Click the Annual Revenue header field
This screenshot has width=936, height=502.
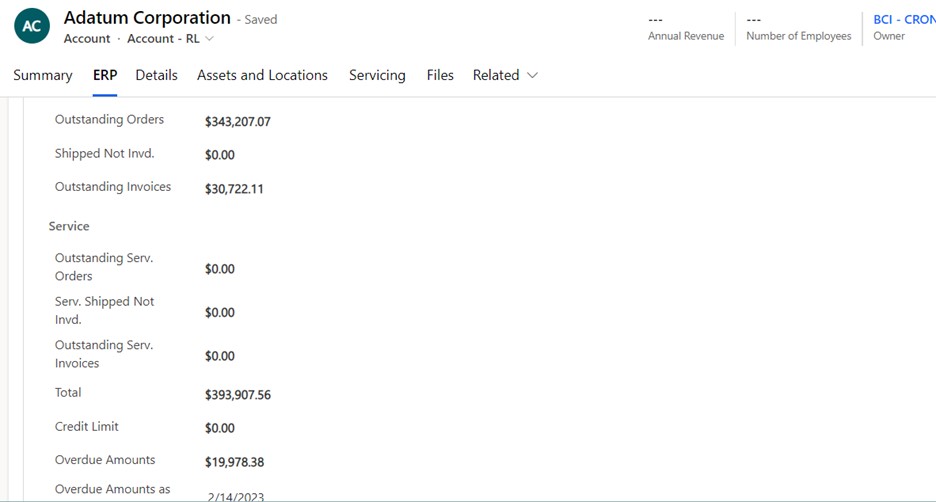pos(686,28)
